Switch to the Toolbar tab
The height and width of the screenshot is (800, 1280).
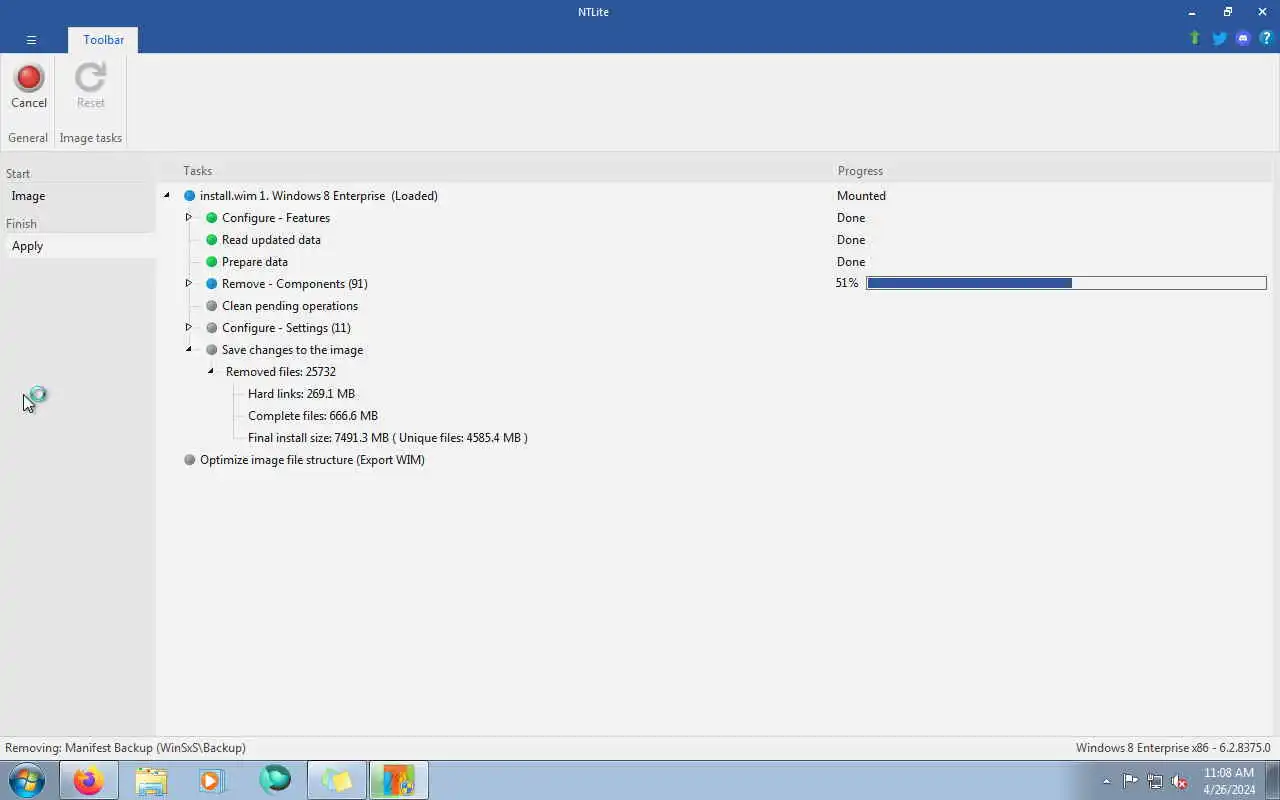103,40
